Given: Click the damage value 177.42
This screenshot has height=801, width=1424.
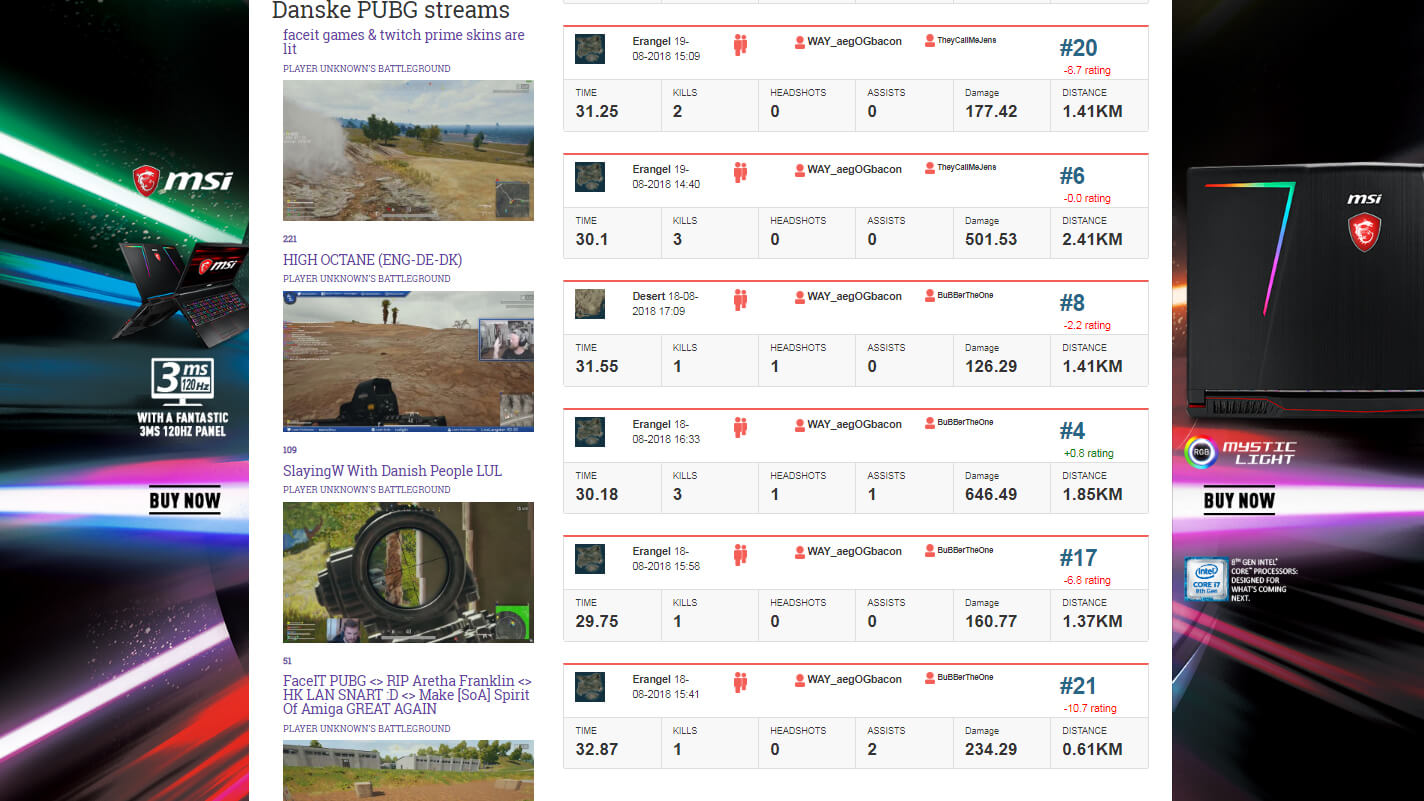Looking at the screenshot, I should pyautogui.click(x=991, y=111).
